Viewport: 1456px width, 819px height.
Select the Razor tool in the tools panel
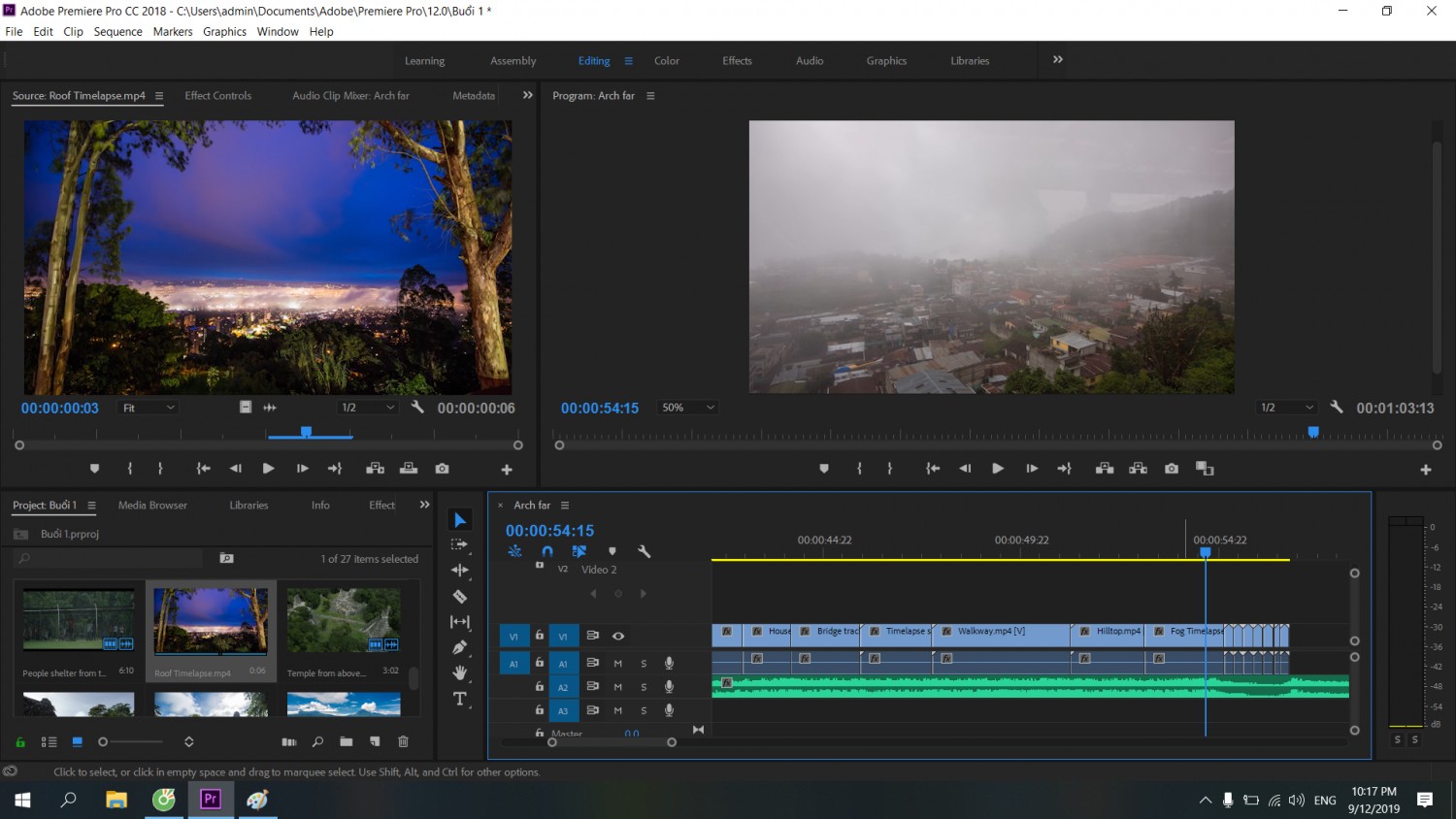460,596
